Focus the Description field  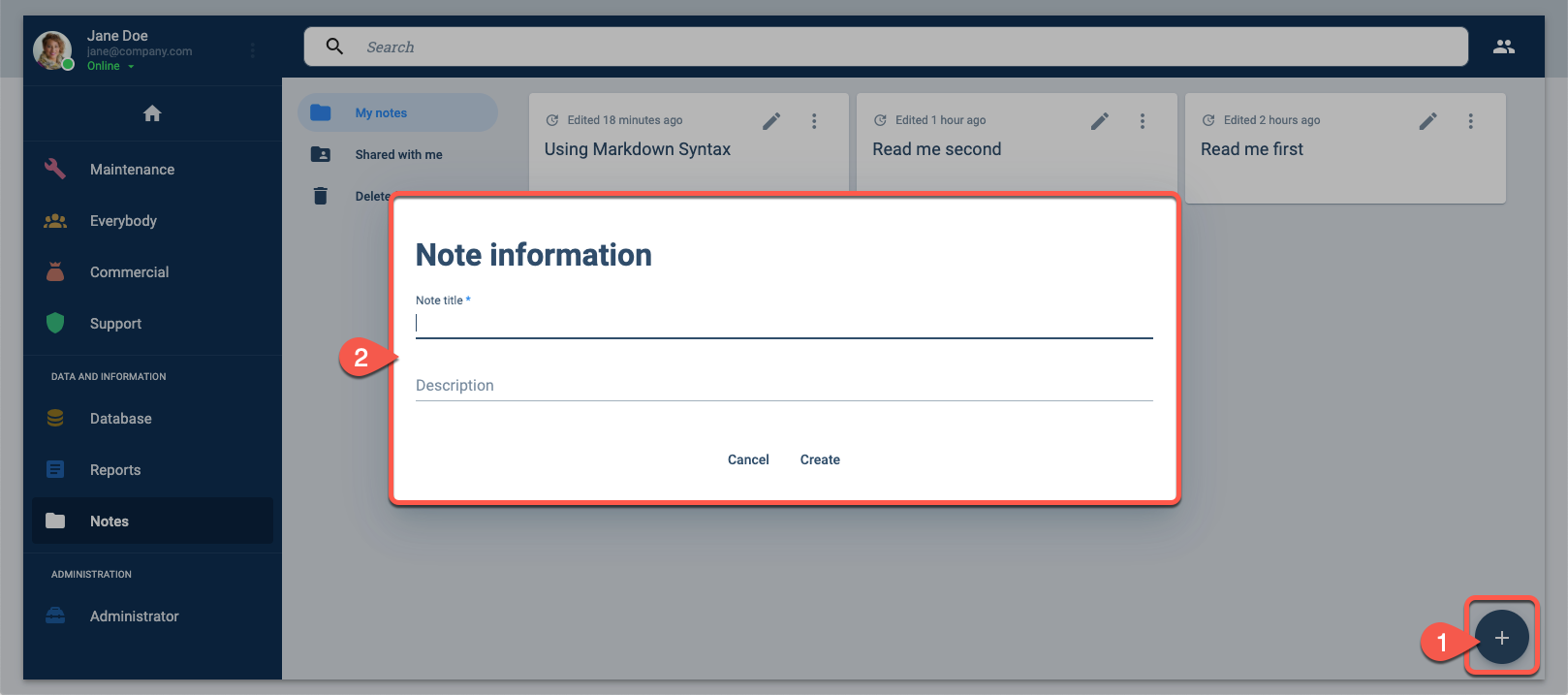click(x=784, y=386)
